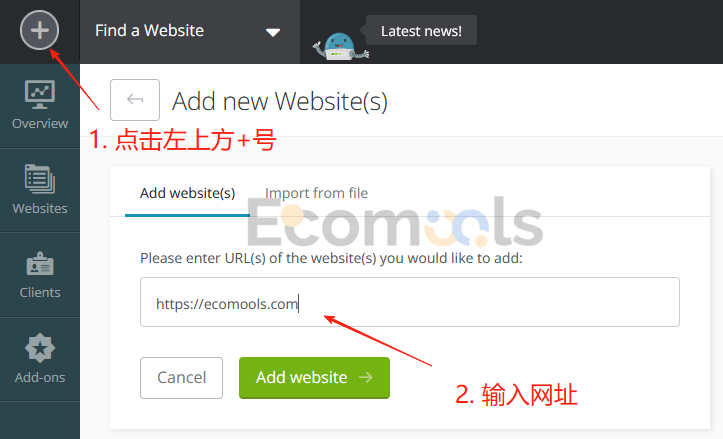Click the Add-ons label in the sidebar
Viewport: 723px width, 439px height.
pyautogui.click(x=40, y=377)
